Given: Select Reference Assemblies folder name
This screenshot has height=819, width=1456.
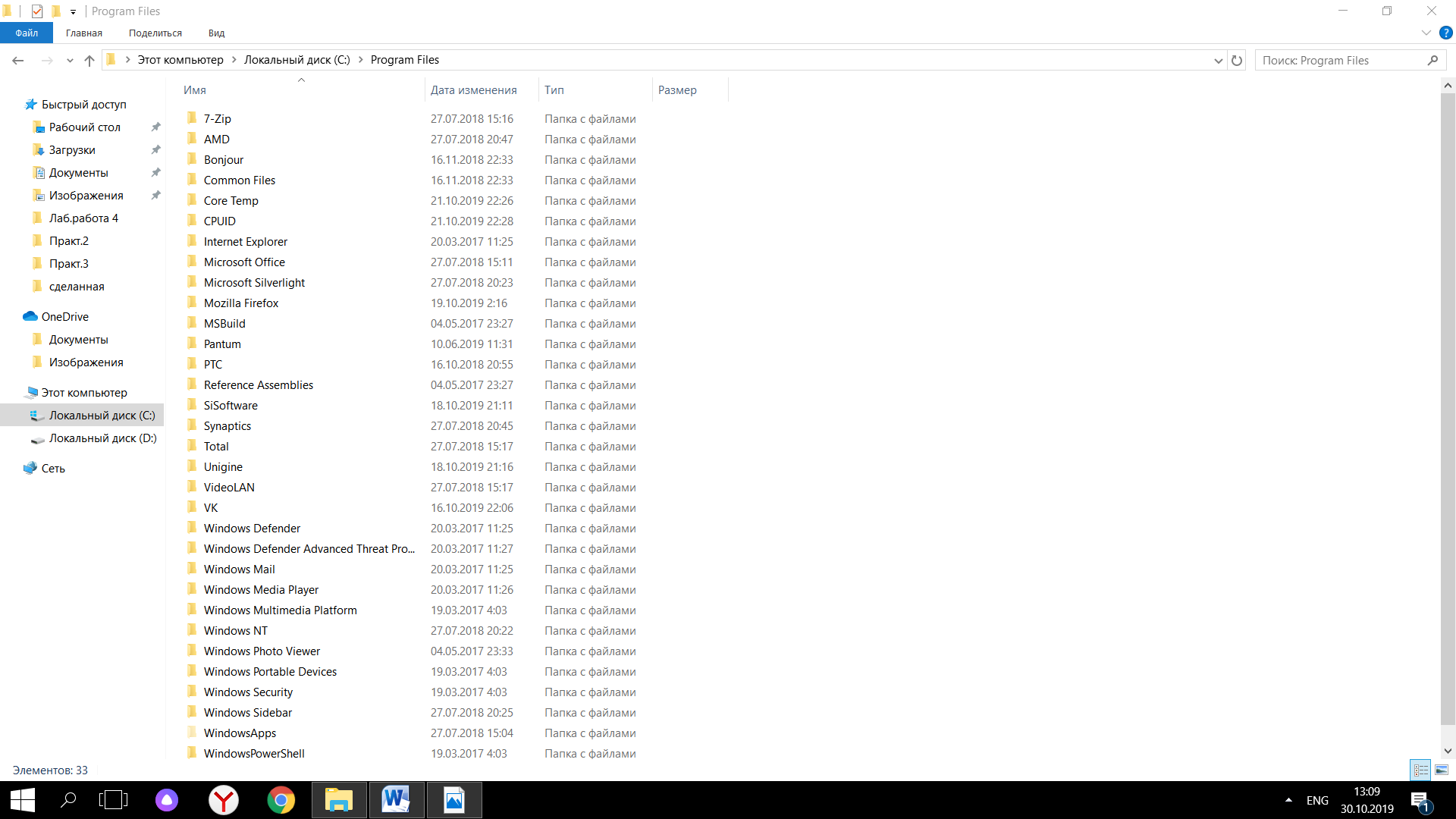Looking at the screenshot, I should tap(259, 384).
